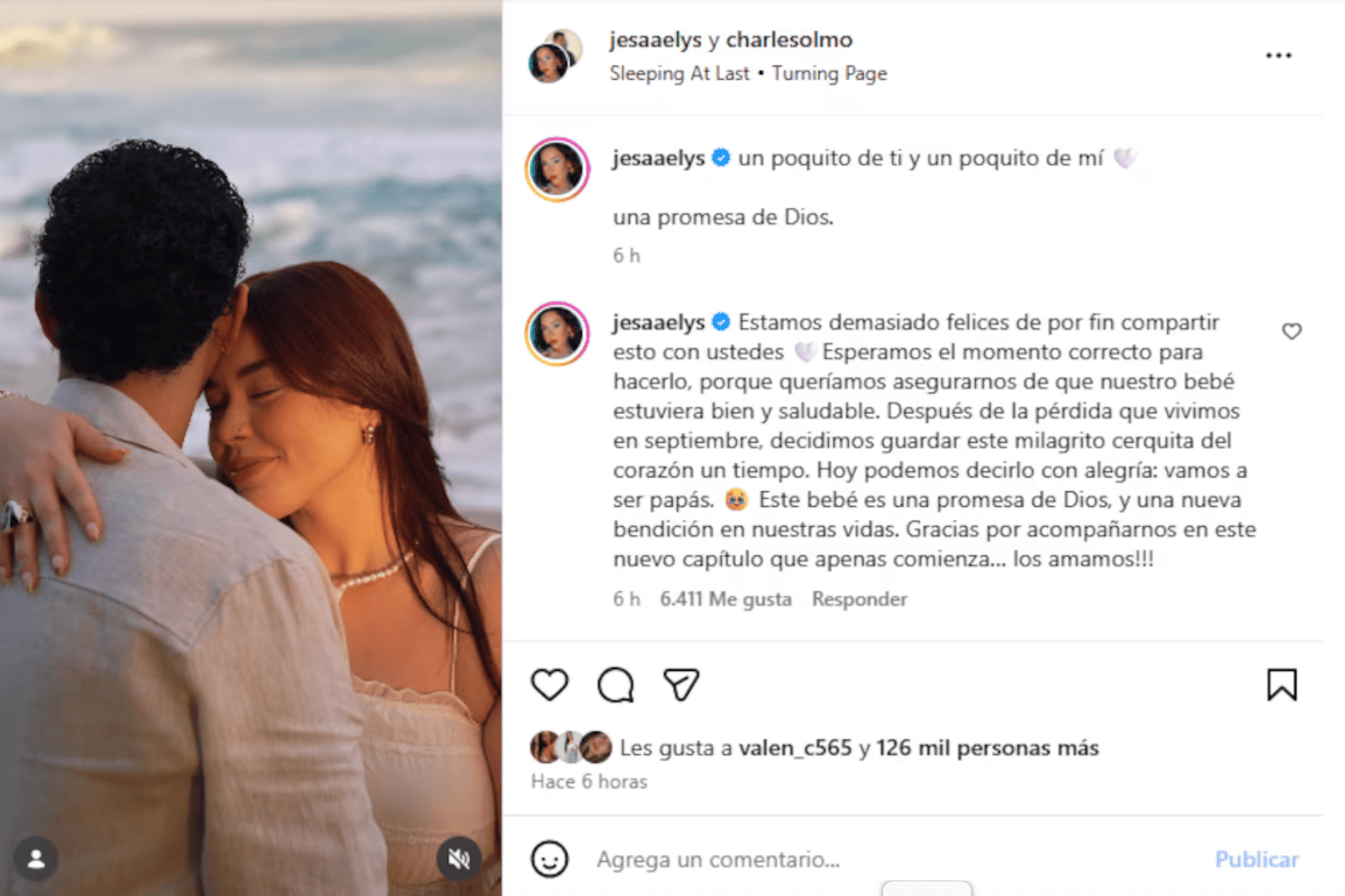This screenshot has height=896, width=1345.
Task: Reply with the Responder link
Action: tap(859, 599)
